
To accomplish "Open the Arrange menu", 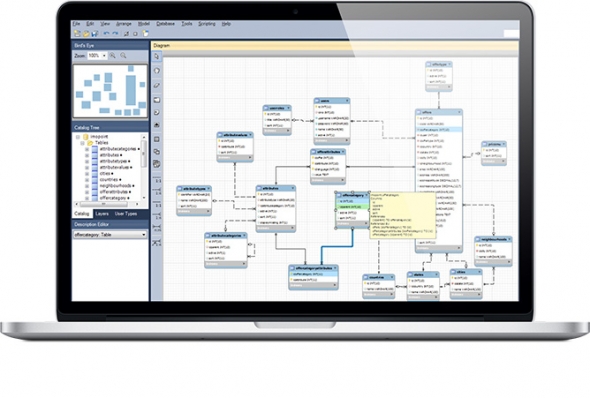I will tap(123, 24).
